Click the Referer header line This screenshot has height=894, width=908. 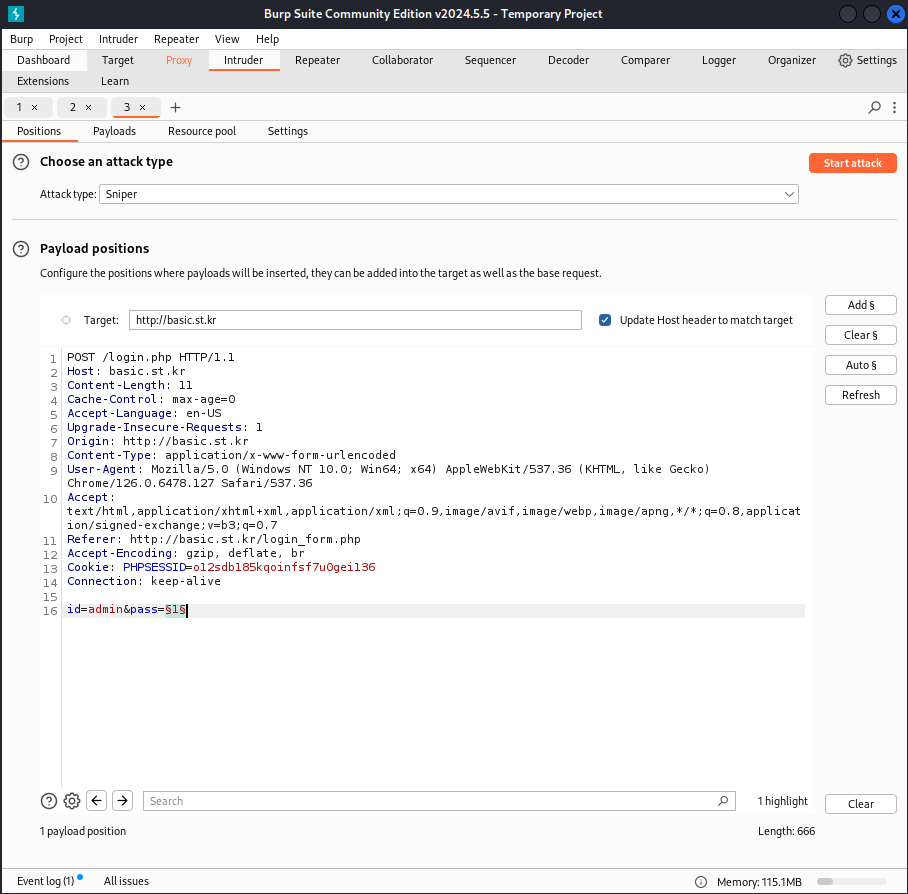[x=214, y=540]
